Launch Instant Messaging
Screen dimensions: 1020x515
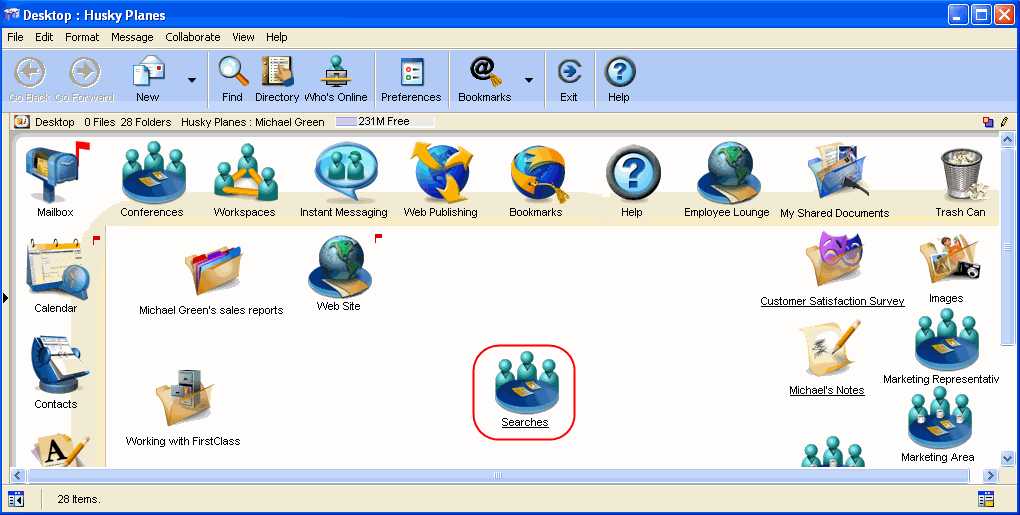point(343,173)
